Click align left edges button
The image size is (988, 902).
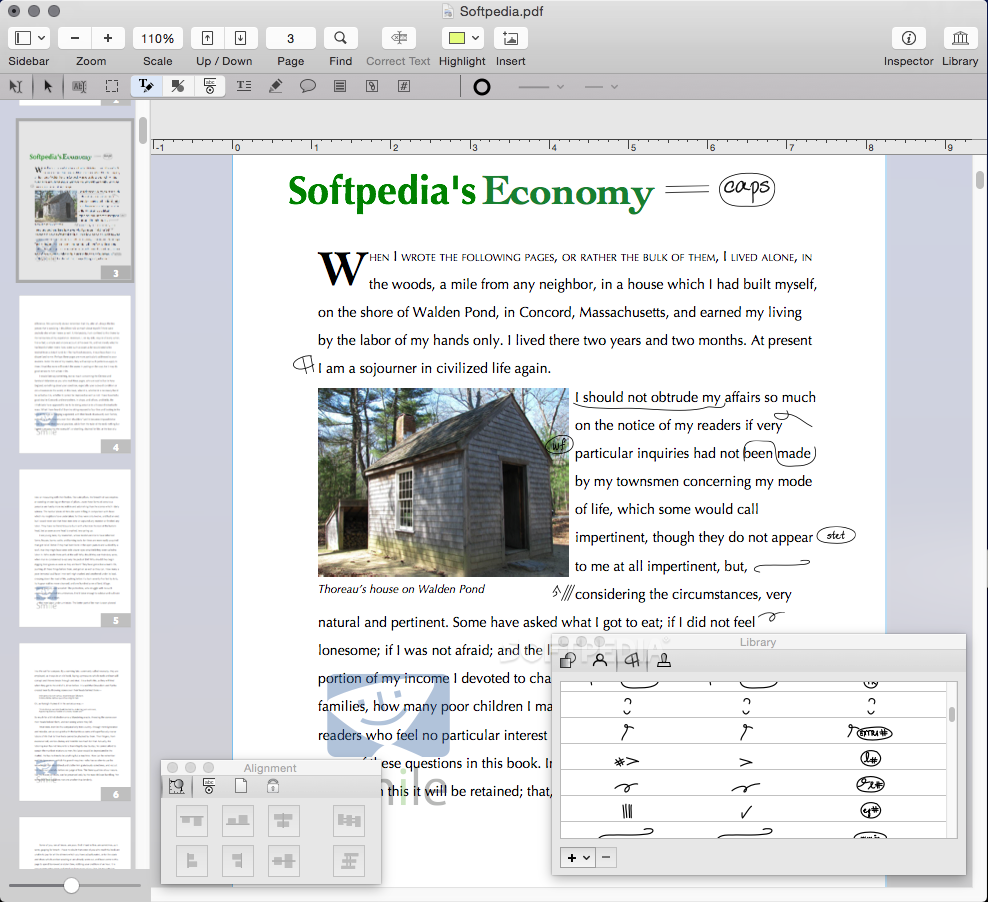(x=192, y=860)
